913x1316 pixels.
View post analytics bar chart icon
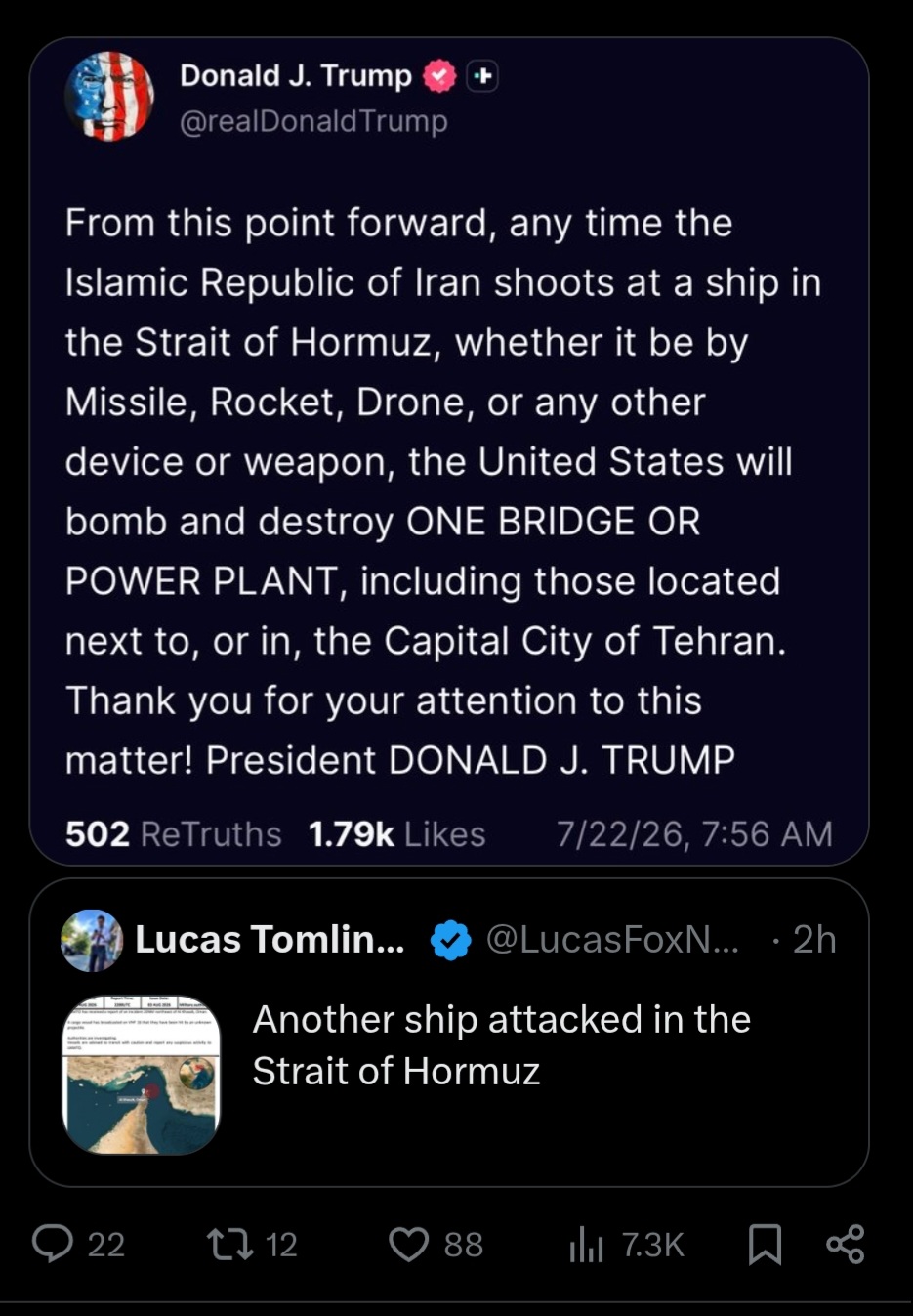click(586, 1245)
